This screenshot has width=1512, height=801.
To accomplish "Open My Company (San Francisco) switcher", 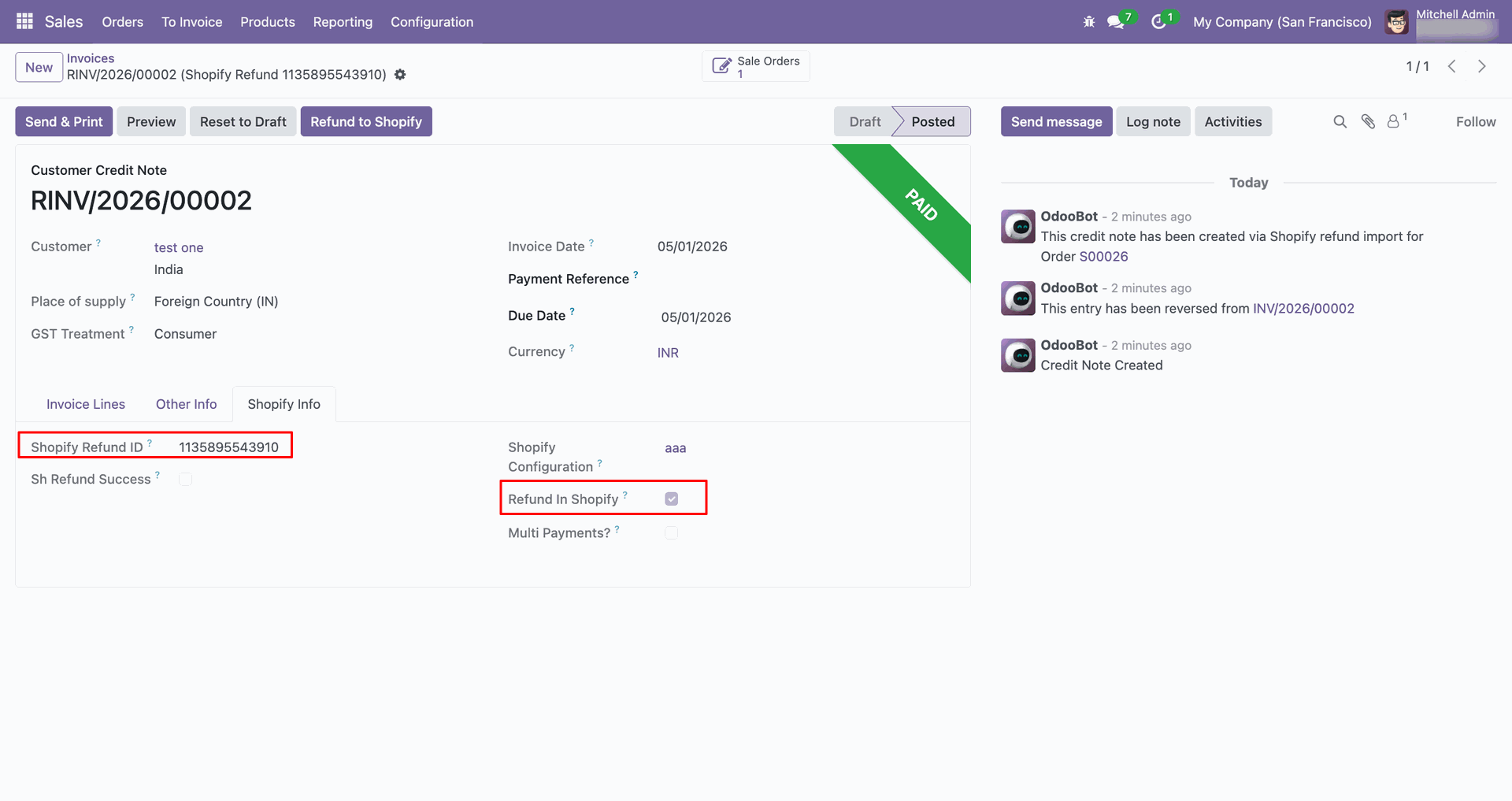I will pyautogui.click(x=1282, y=22).
